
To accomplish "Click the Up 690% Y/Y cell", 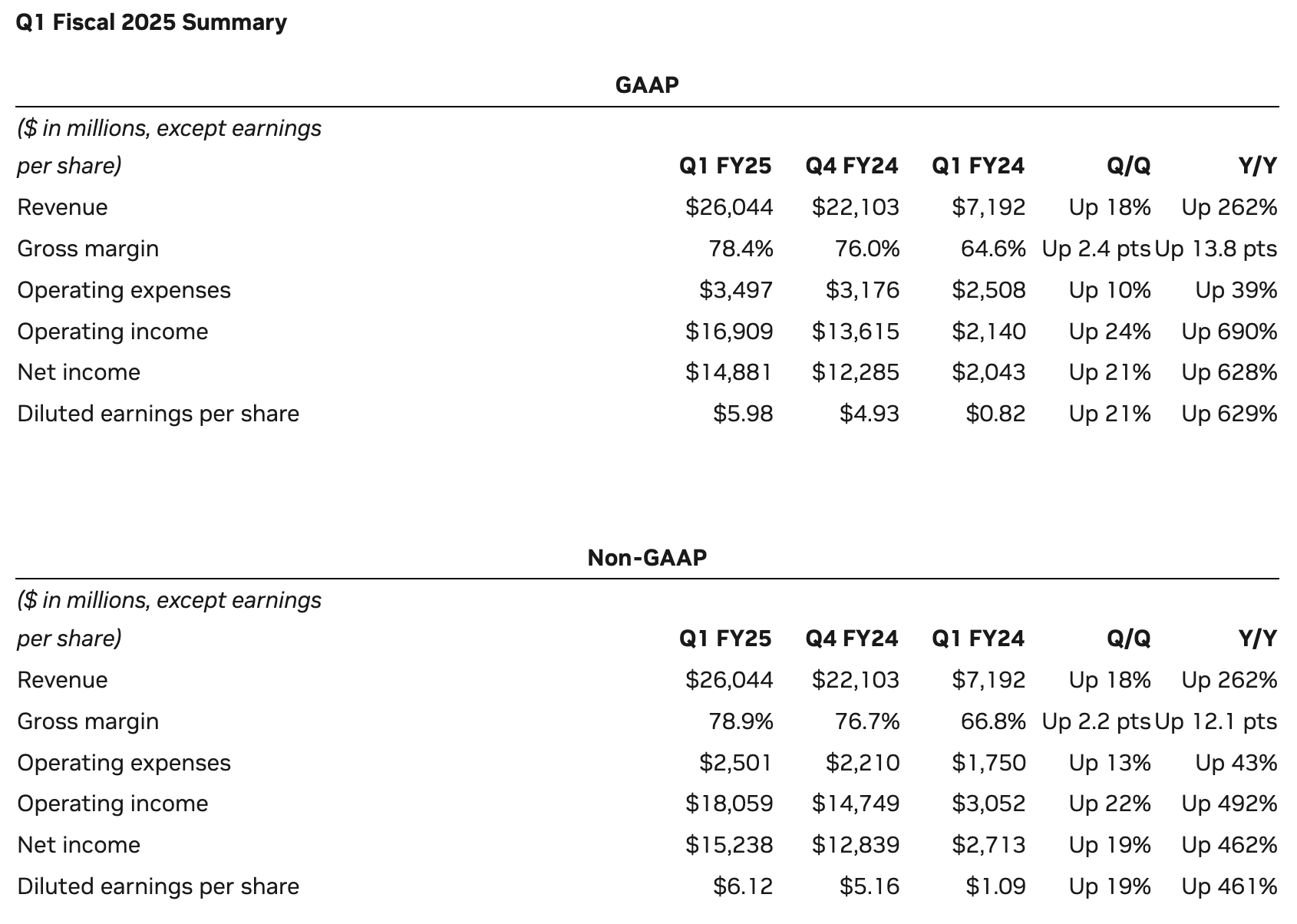I will pos(1229,332).
